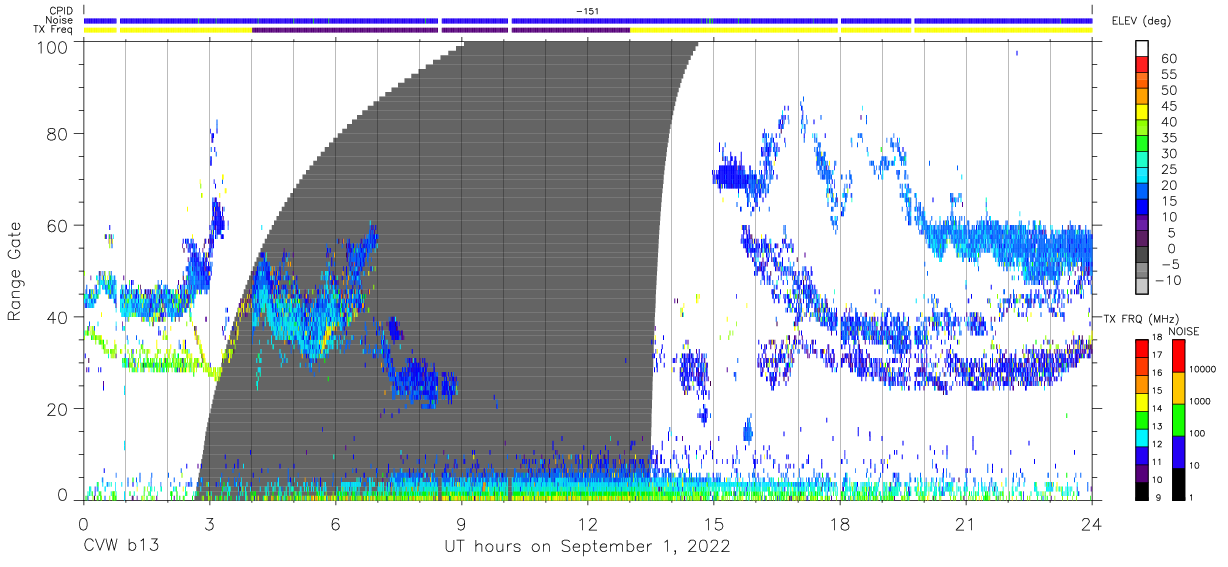Click the "3" UT hour tick label
1228x567 pixels.
click(209, 523)
